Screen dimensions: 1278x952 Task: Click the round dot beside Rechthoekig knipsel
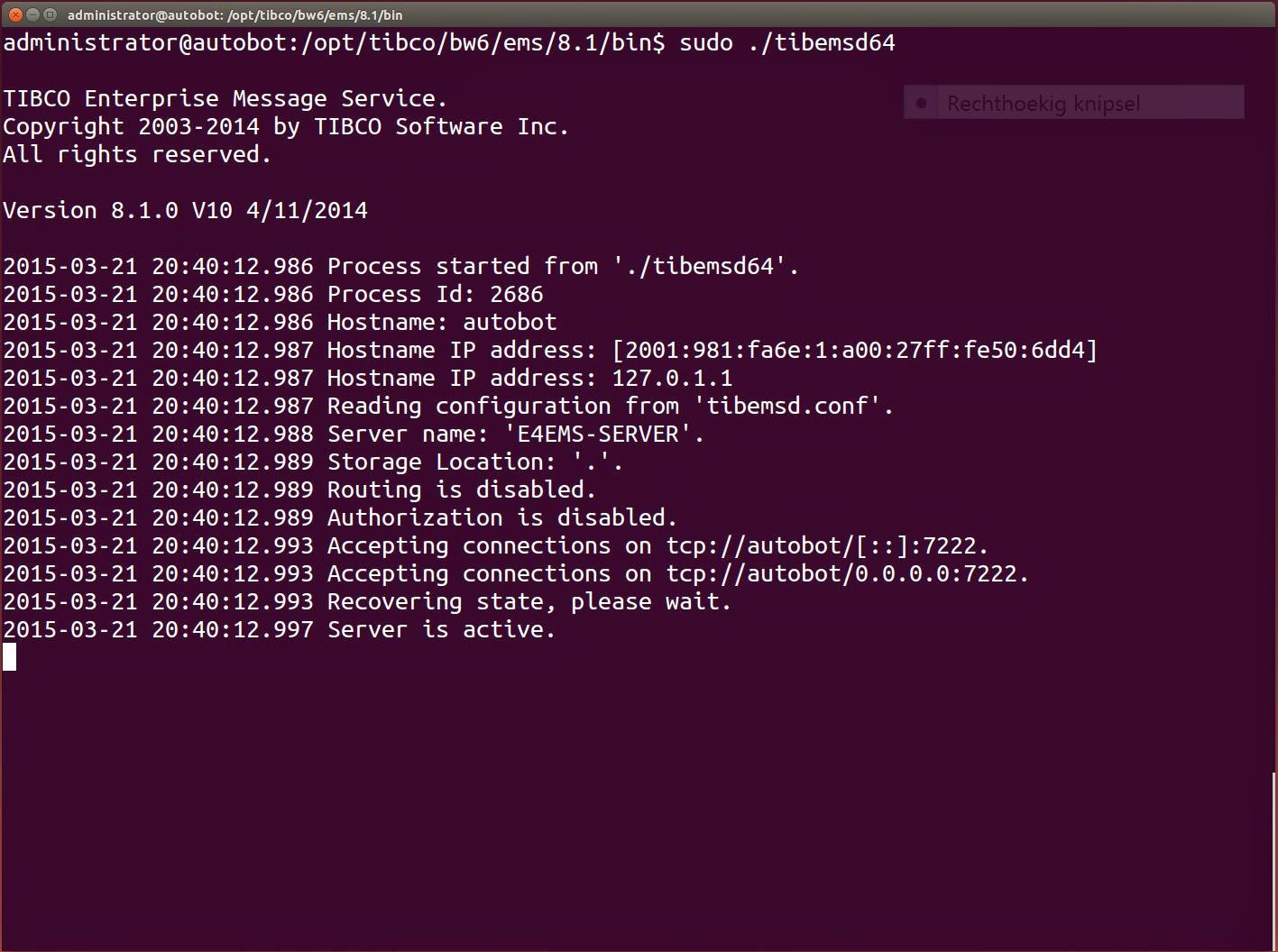921,103
